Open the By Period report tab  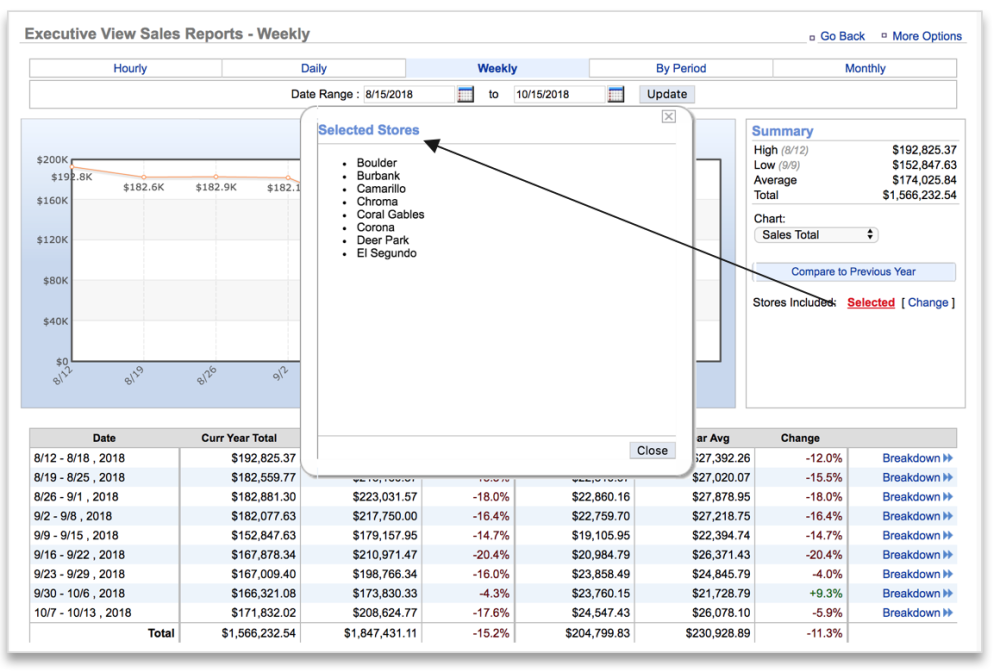coord(681,68)
